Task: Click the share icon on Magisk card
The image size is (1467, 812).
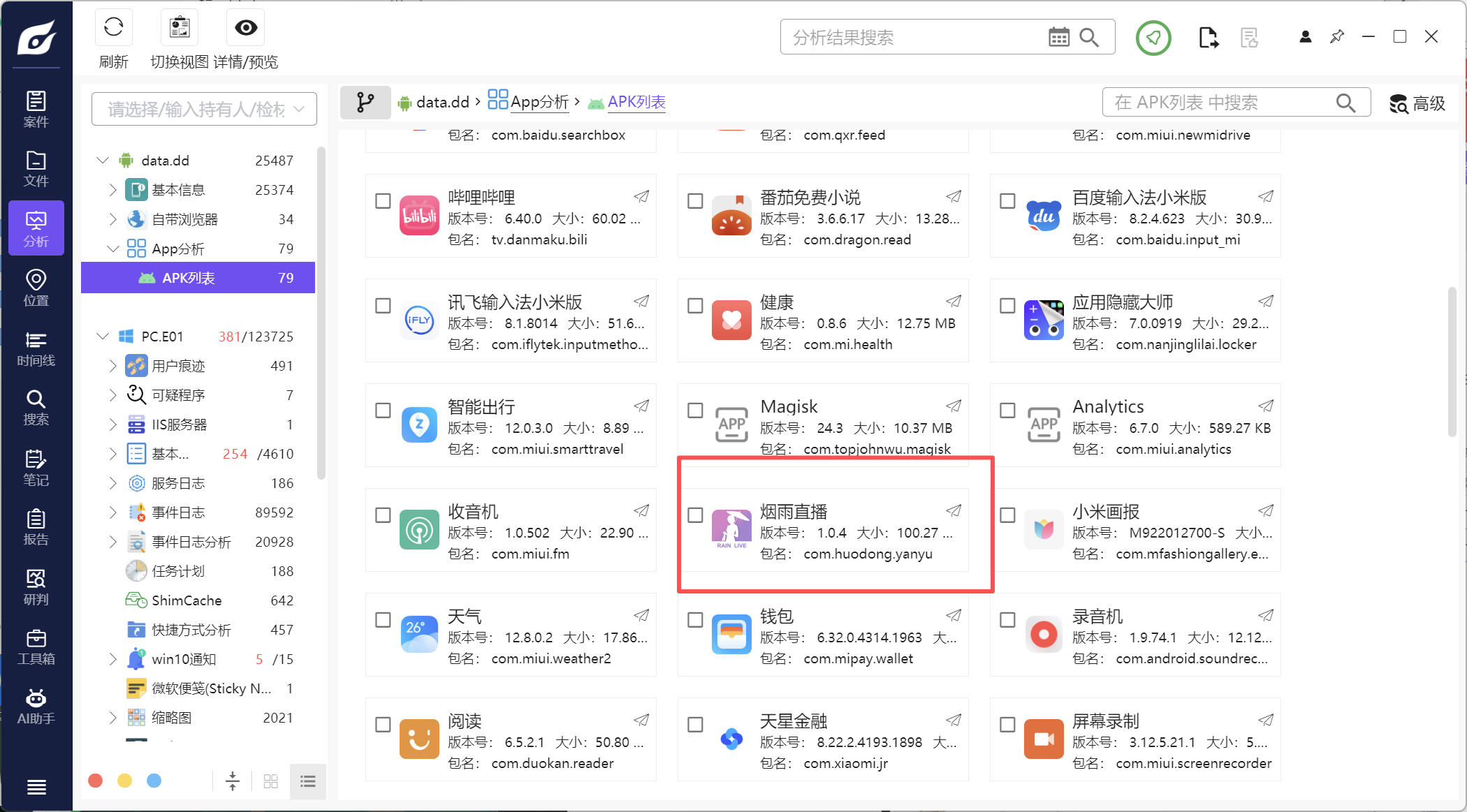Action: [954, 406]
